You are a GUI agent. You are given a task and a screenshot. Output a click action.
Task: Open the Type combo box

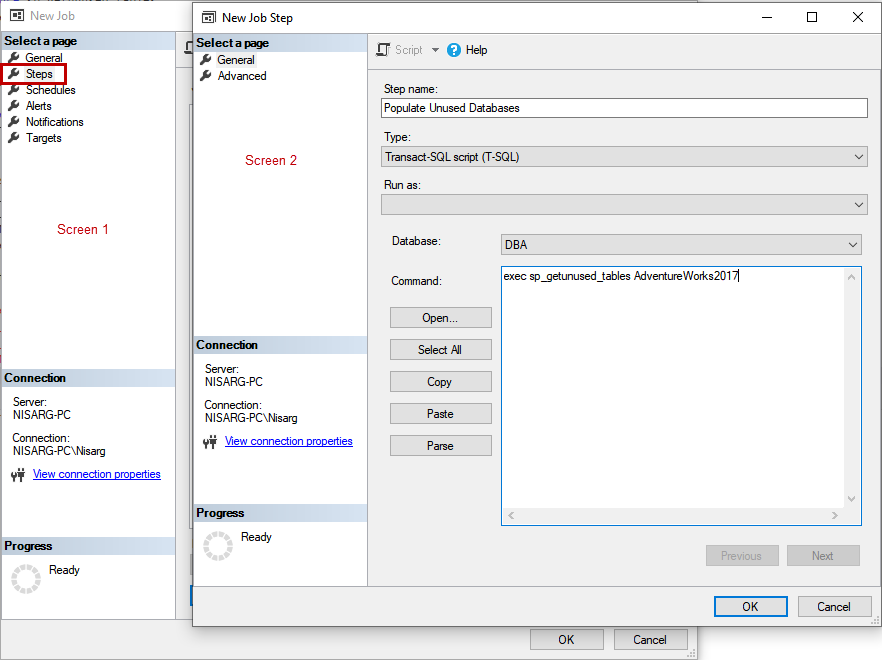624,157
